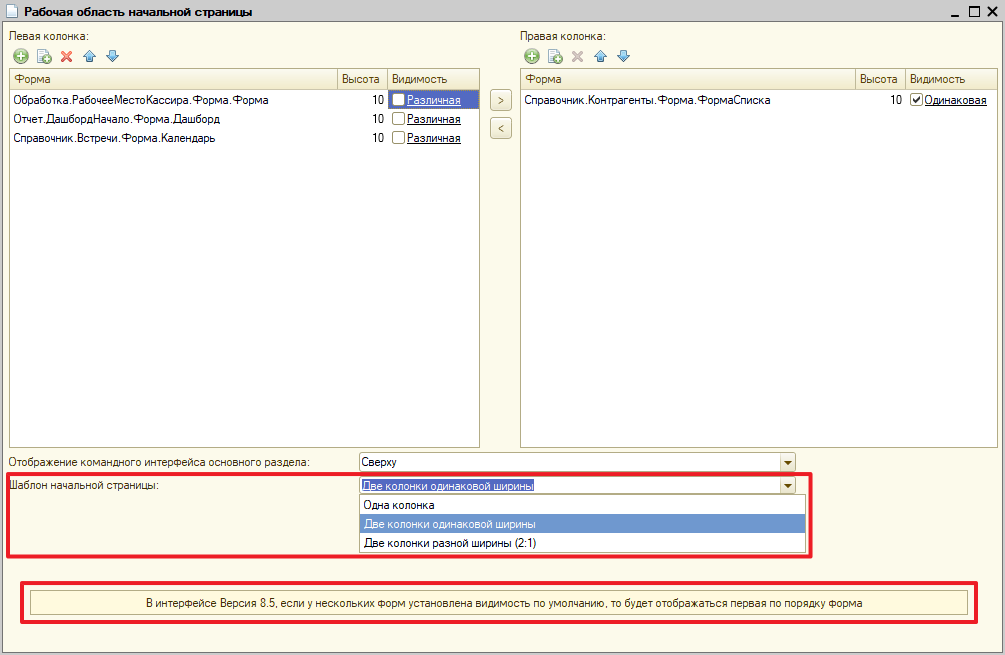Maximize the window with the title bar button
This screenshot has height=655, width=1005.
[x=974, y=12]
